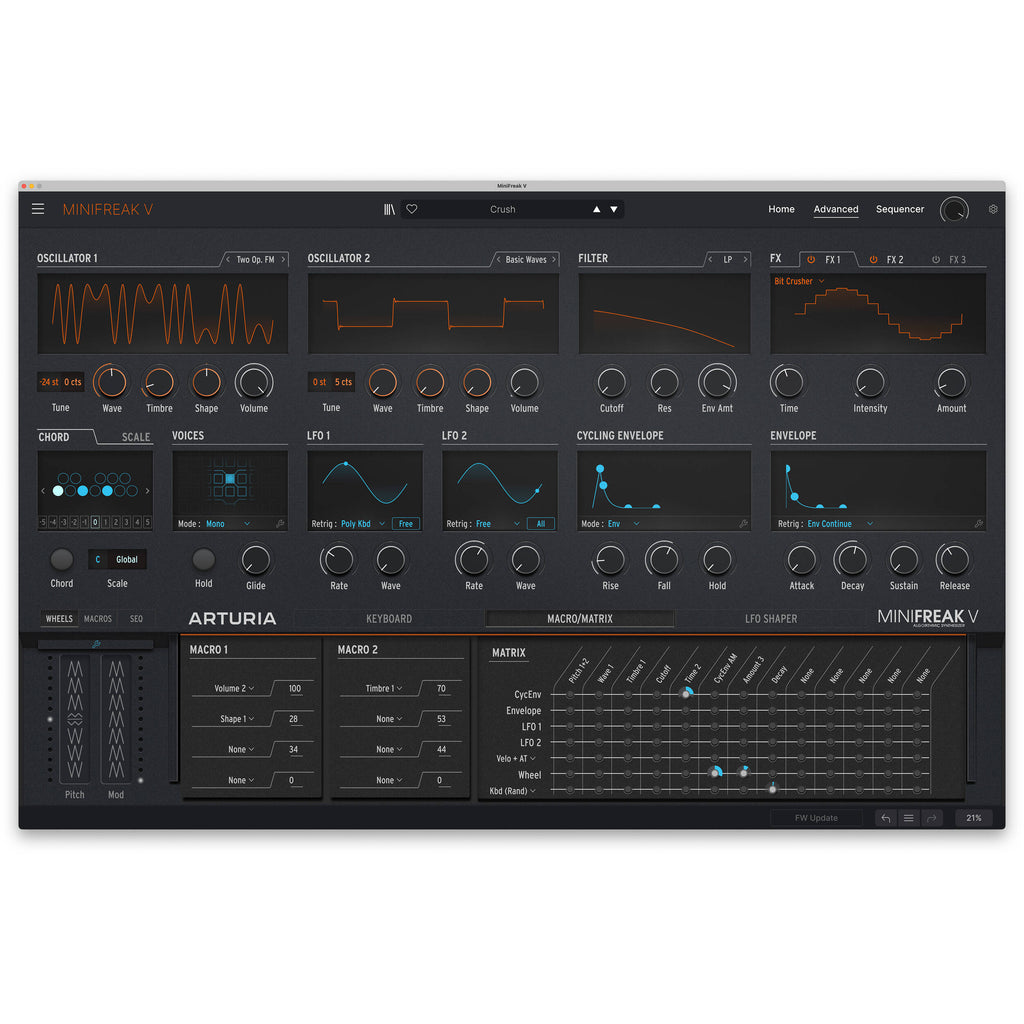
Task: Open the preset library browser icon
Action: coord(389,209)
